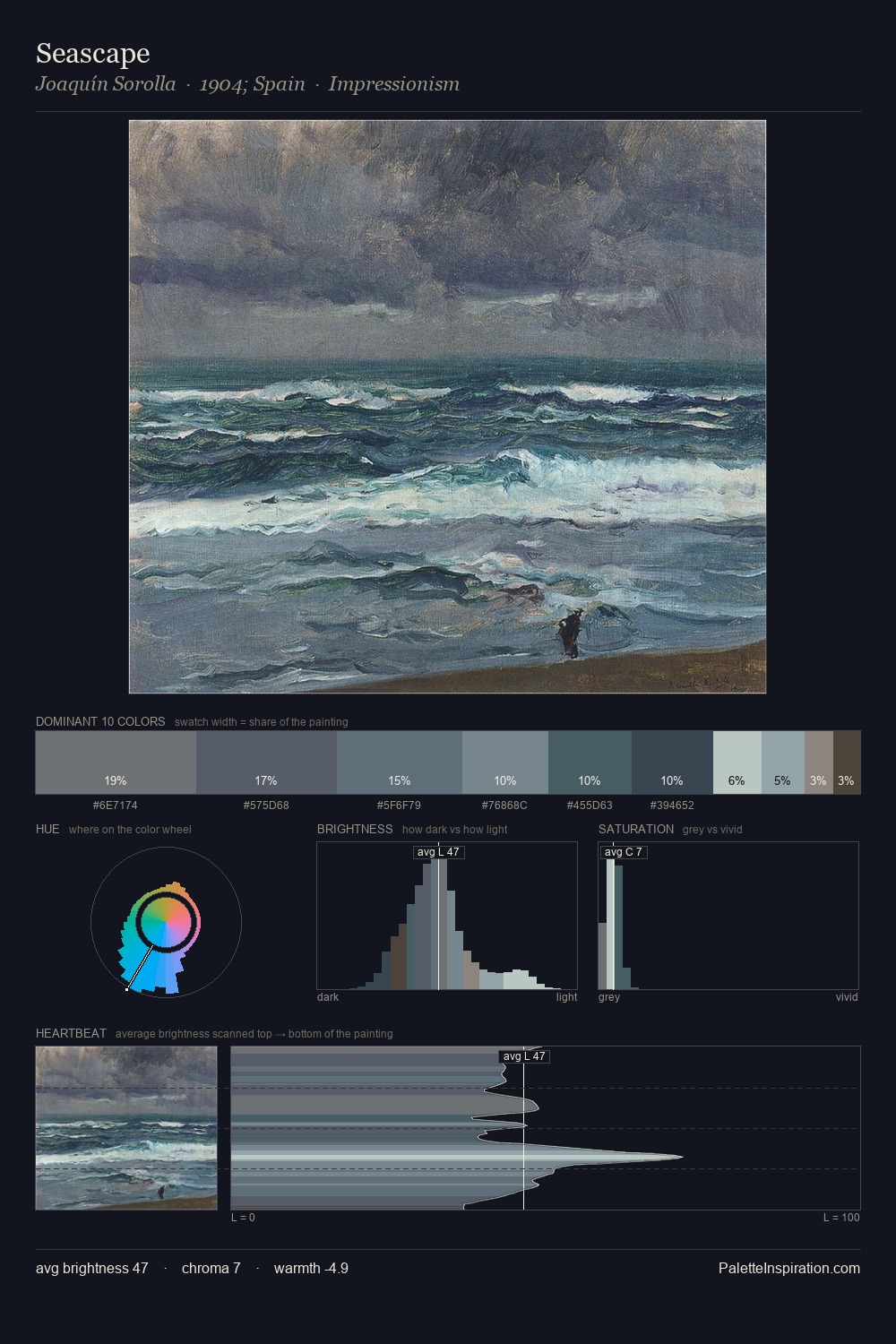Click the hex code '#575D68'
The height and width of the screenshot is (1344, 896).
pyautogui.click(x=266, y=805)
